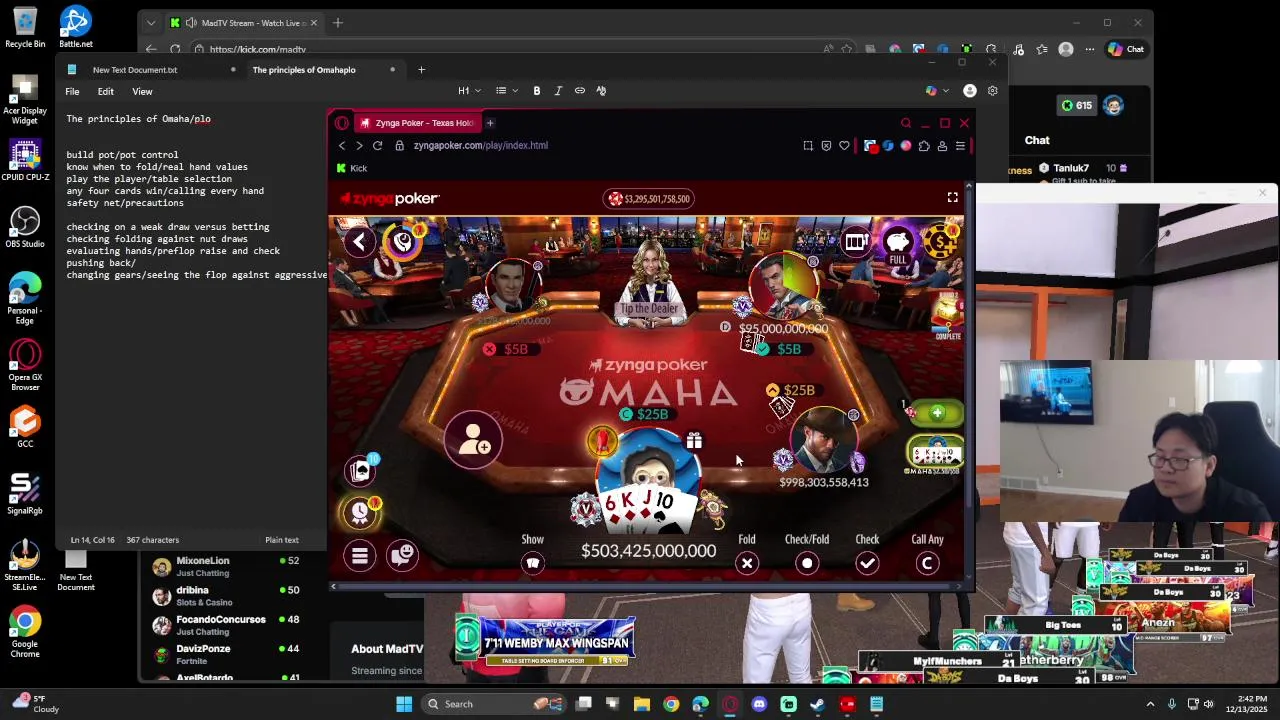Toggle fullscreen for Zynga Poker game

click(x=952, y=198)
